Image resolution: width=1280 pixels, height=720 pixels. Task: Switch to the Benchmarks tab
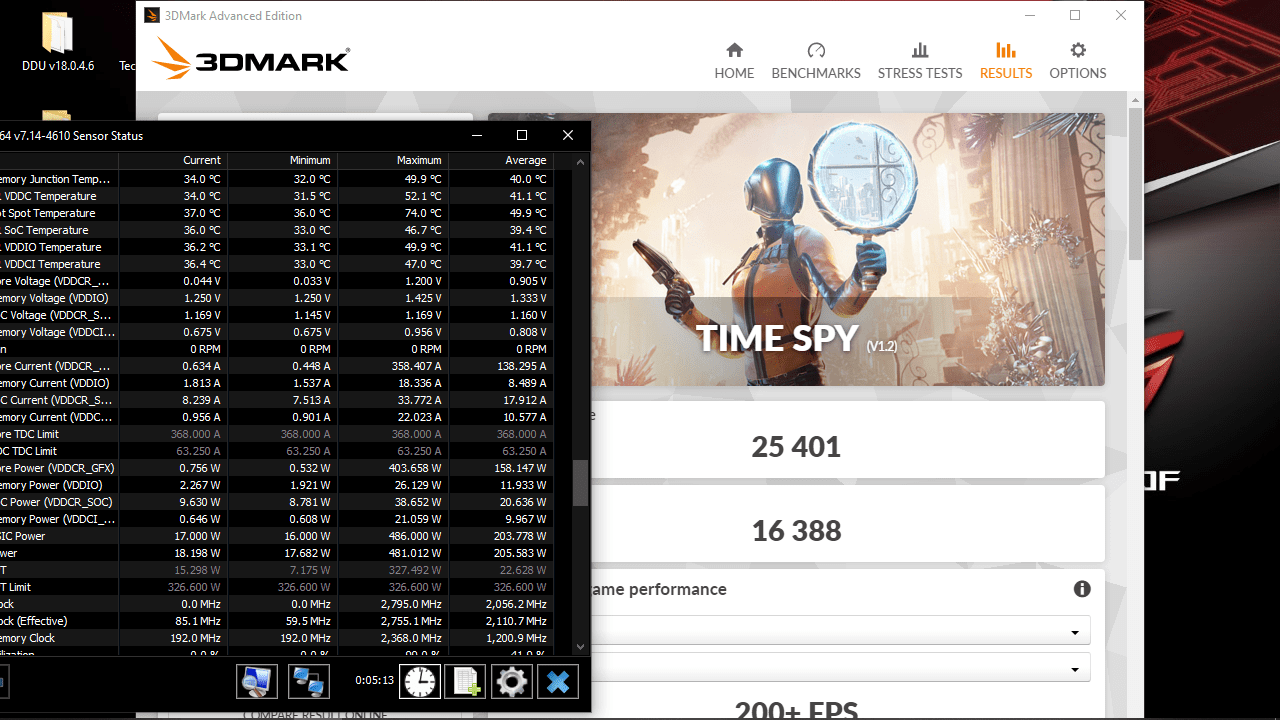[x=816, y=61]
